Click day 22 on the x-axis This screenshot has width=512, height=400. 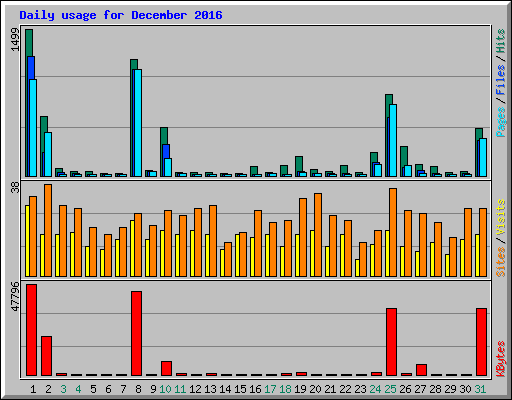pos(345,389)
